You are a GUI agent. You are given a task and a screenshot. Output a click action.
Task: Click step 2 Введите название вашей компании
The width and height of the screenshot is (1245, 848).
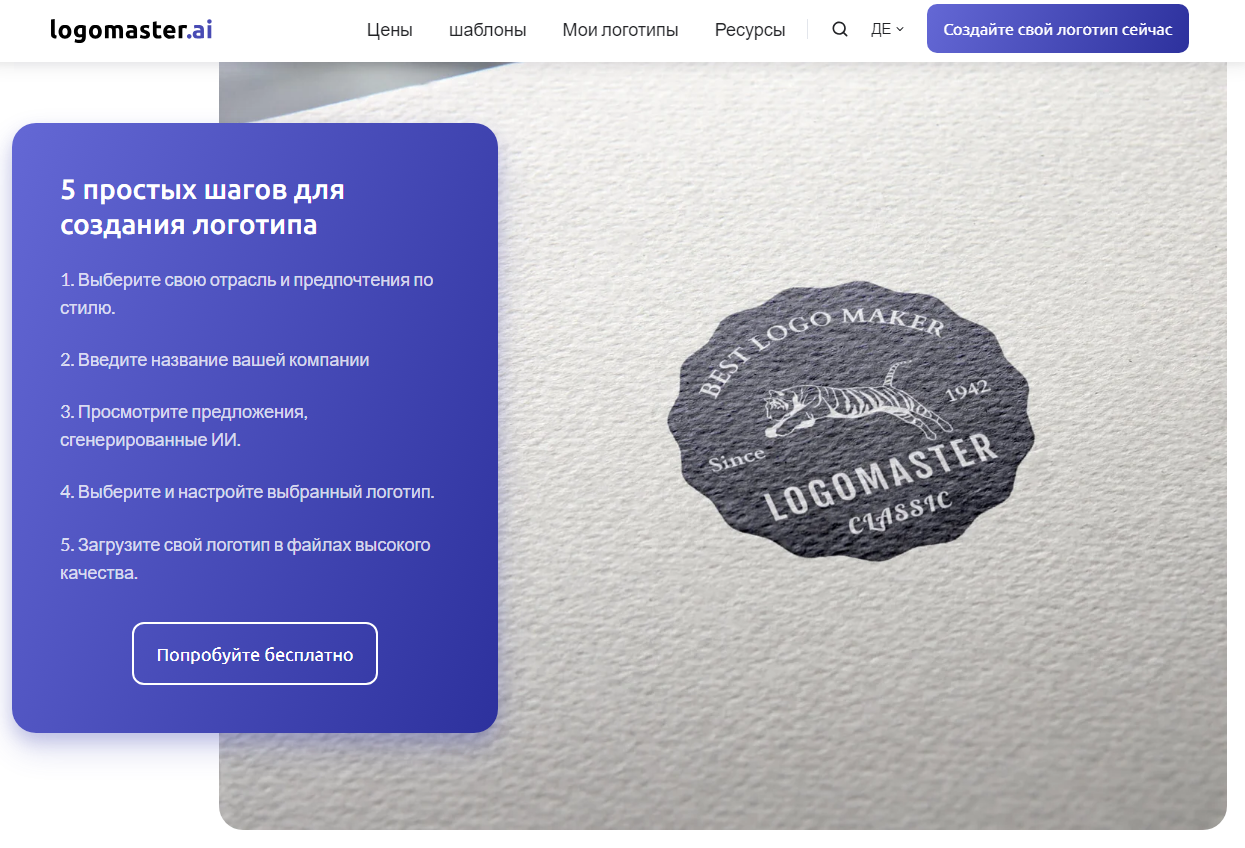pyautogui.click(x=215, y=359)
